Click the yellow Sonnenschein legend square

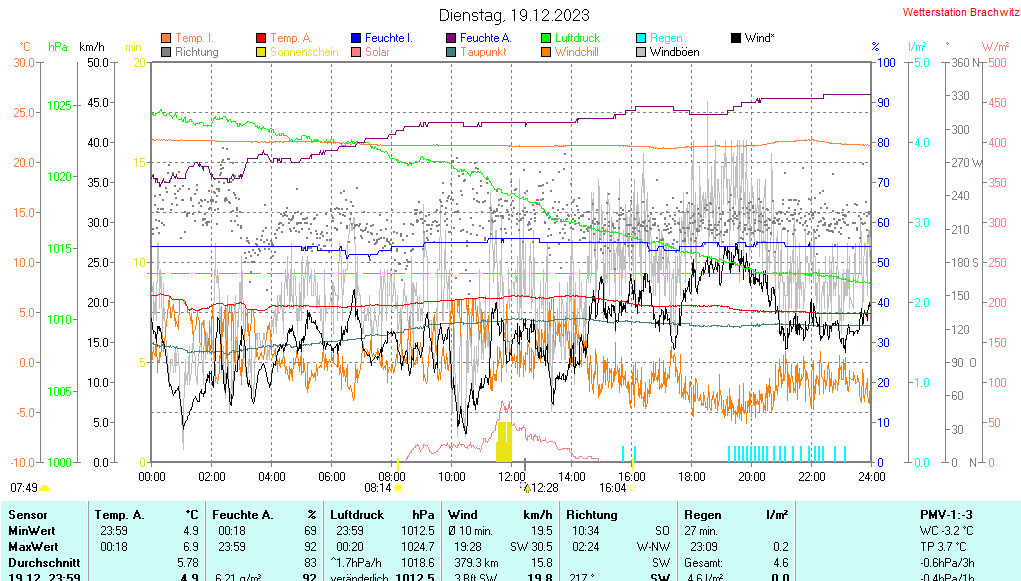[x=262, y=52]
